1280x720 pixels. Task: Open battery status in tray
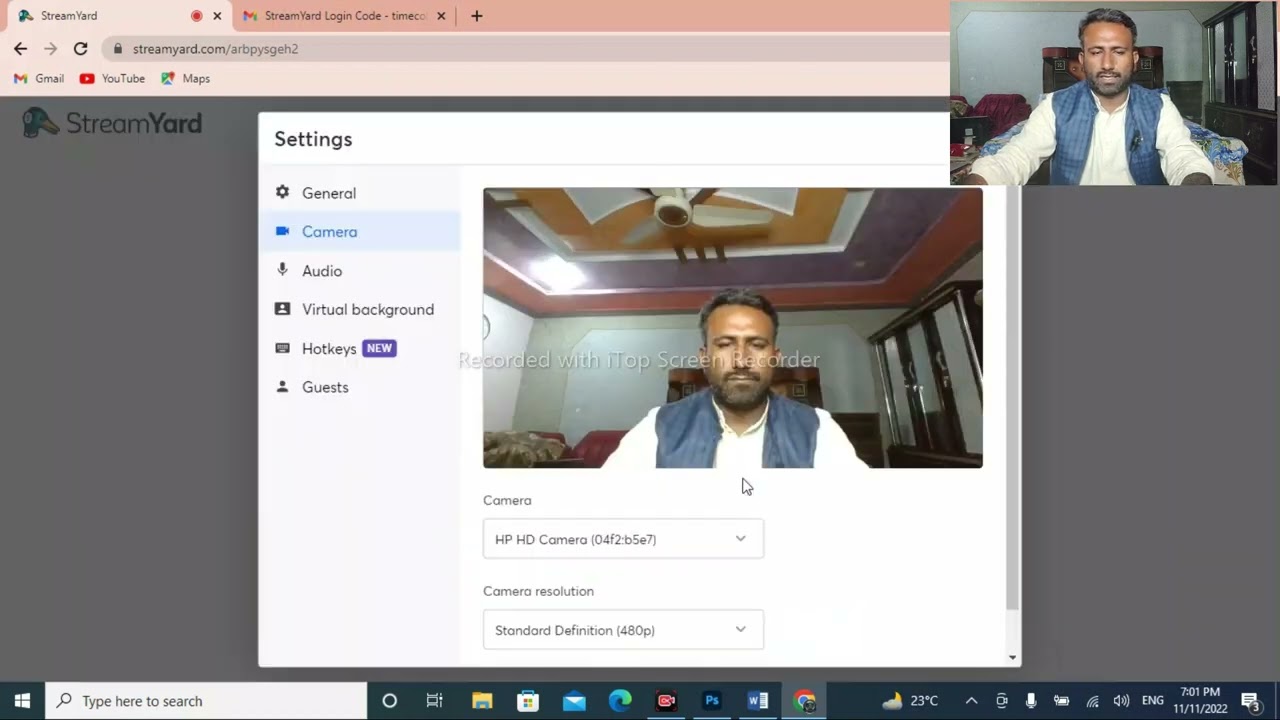point(1061,701)
